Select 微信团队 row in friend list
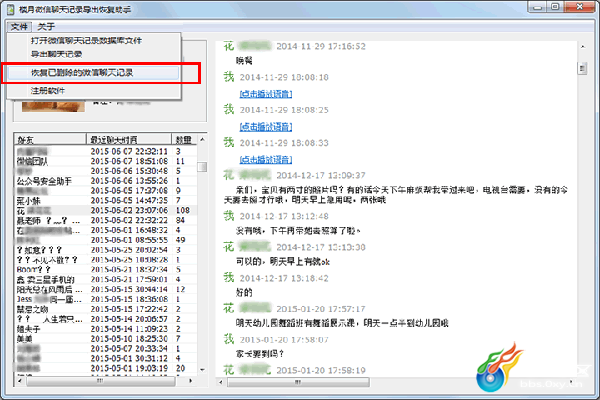Screen dimensions: 600x400 [106, 161]
